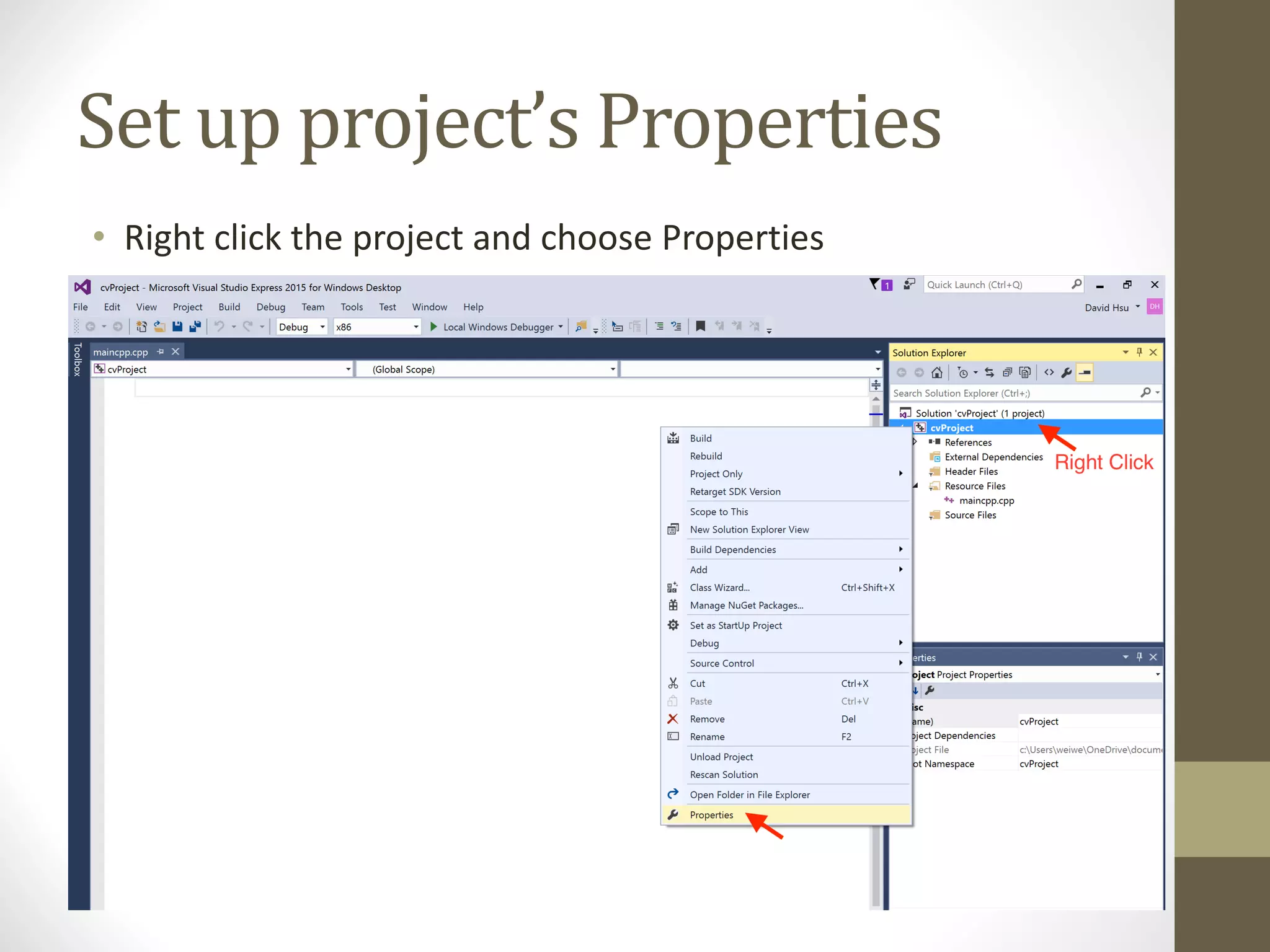Click the Save All toolbar icon
Image resolution: width=1270 pixels, height=952 pixels.
tap(195, 327)
